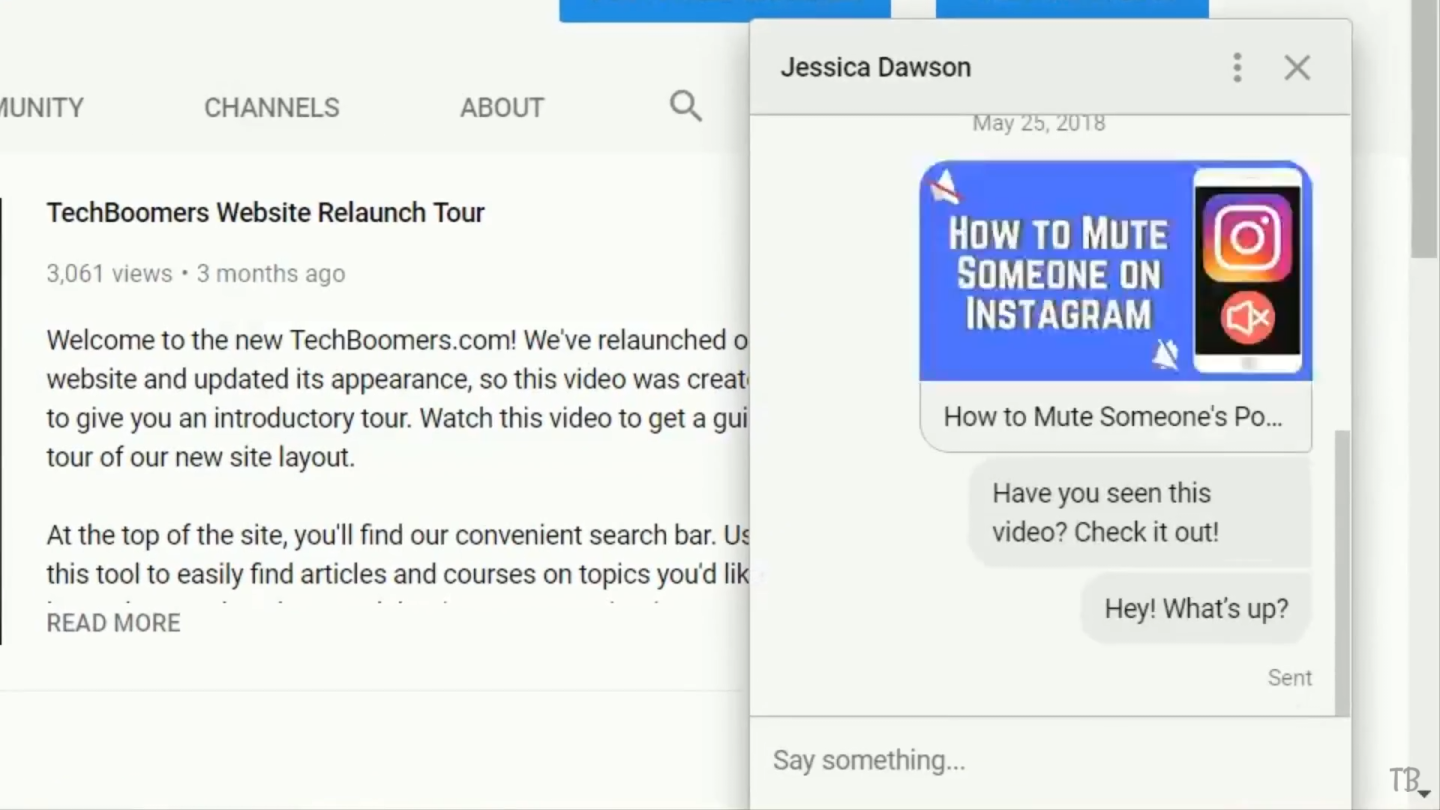Open the About tab
Viewport: 1440px width, 810px height.
click(x=501, y=108)
